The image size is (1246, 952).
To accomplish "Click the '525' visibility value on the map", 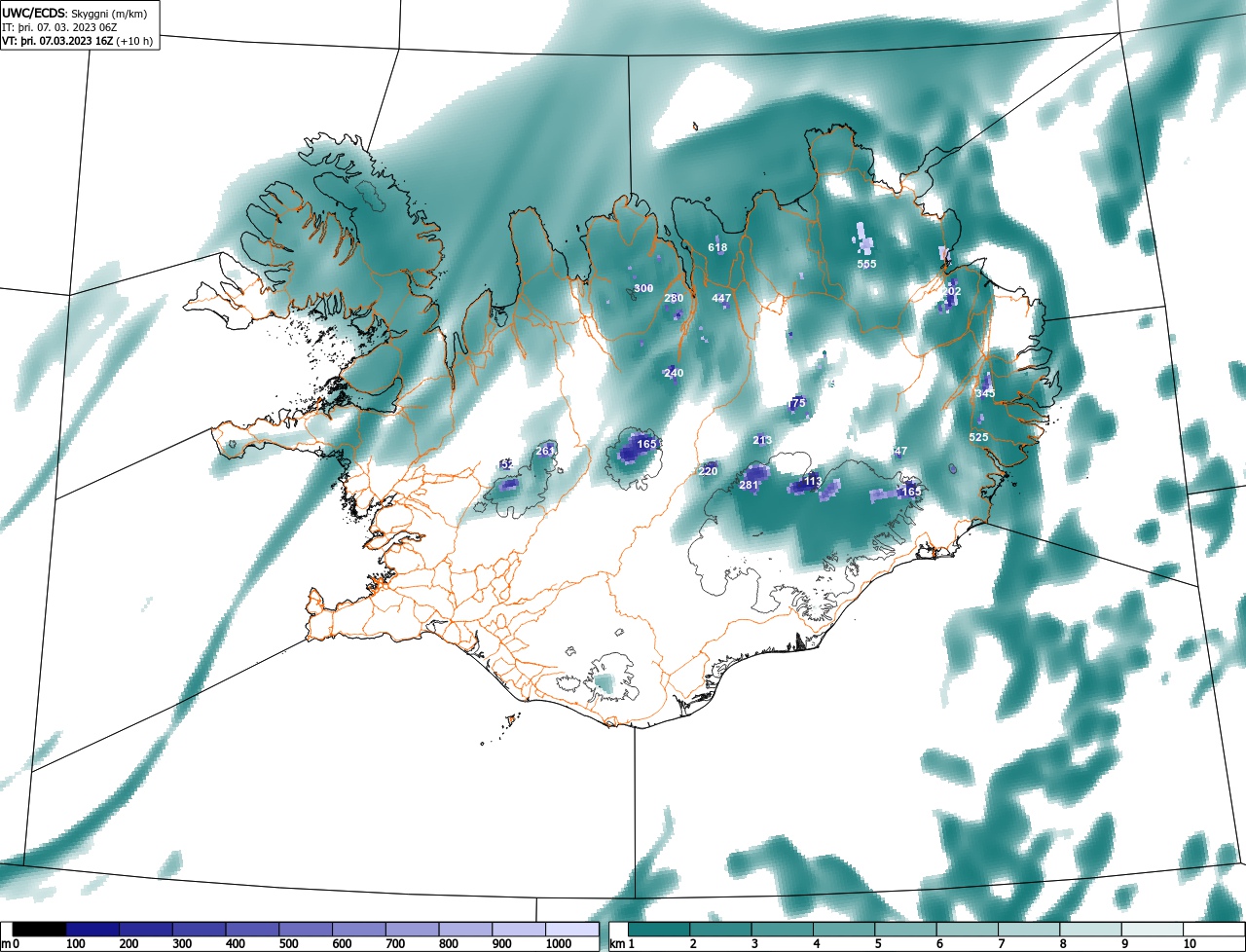I will tap(978, 438).
